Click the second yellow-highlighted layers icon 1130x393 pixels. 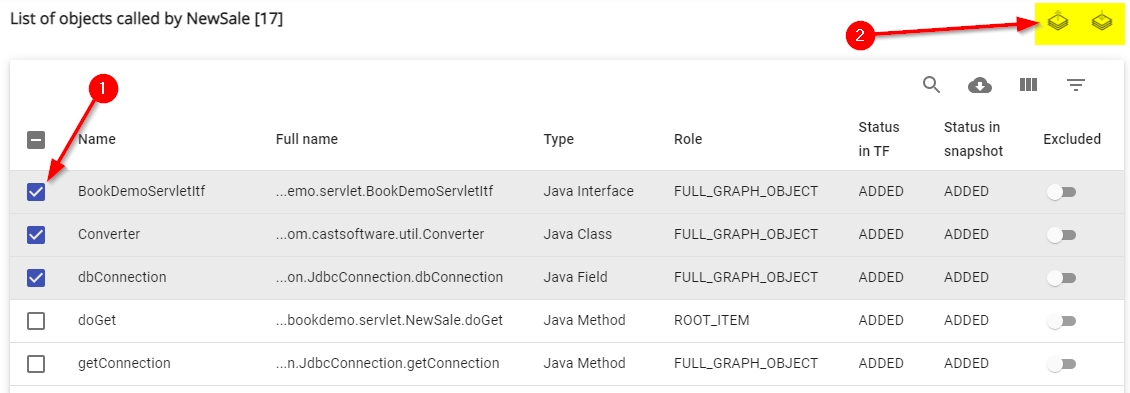(x=1101, y=22)
